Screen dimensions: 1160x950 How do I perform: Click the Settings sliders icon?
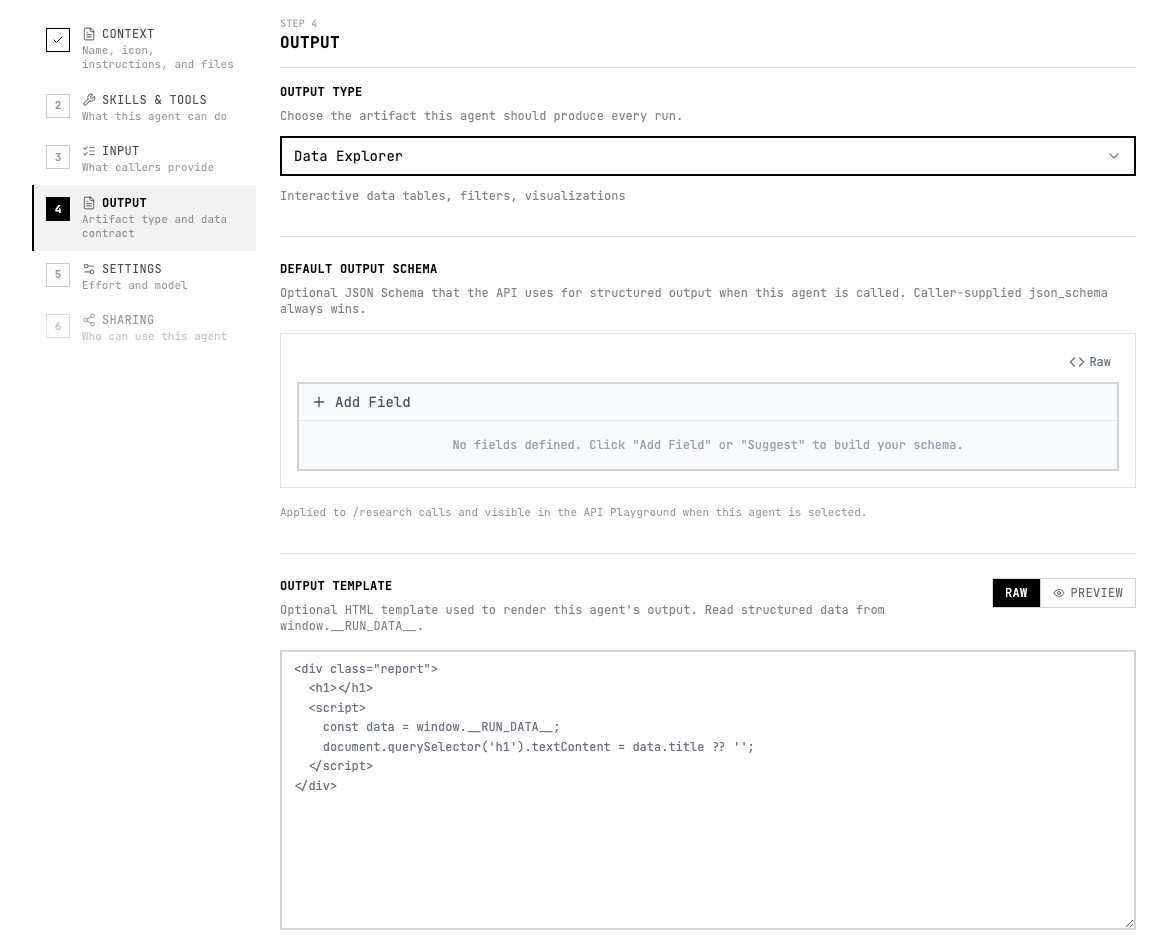click(89, 269)
